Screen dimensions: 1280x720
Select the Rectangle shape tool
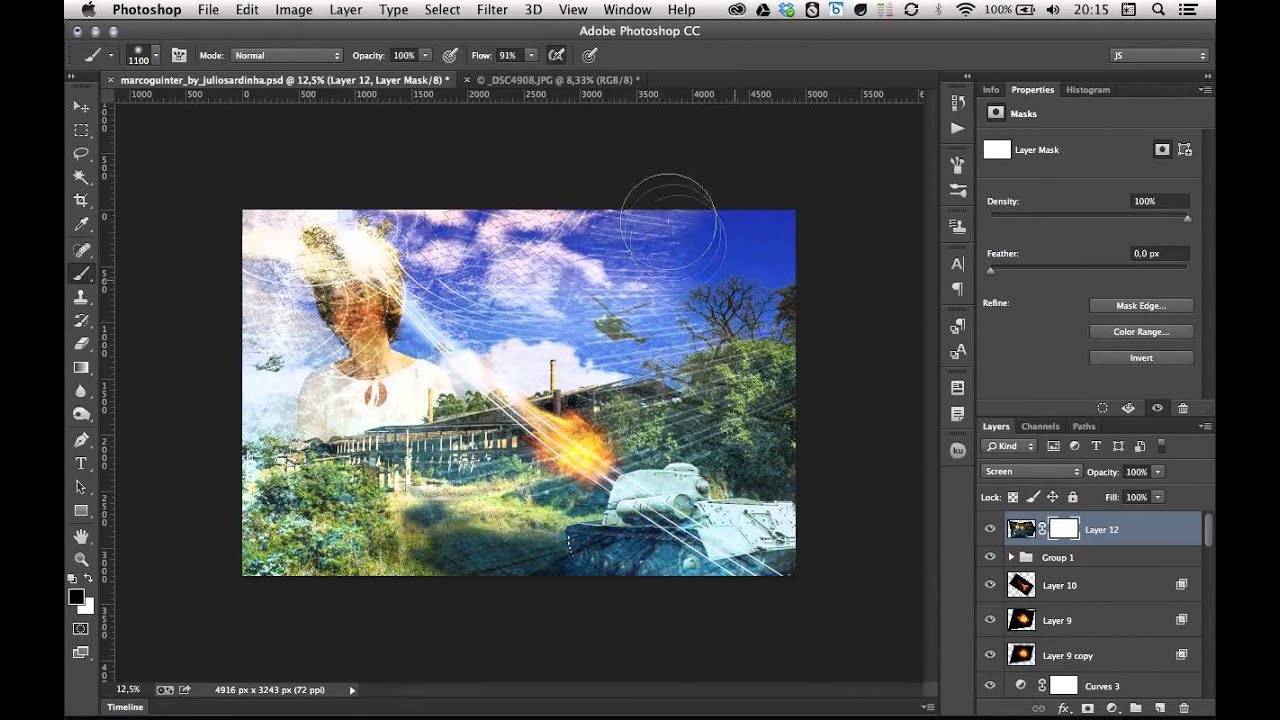(x=81, y=511)
